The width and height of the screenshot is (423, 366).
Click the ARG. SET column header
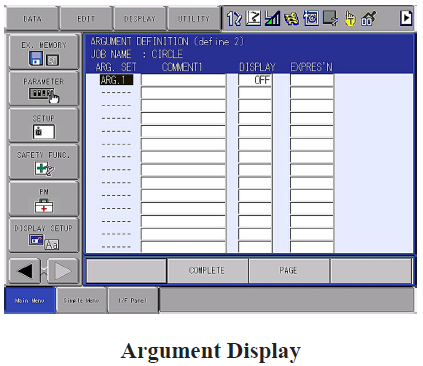pyautogui.click(x=116, y=67)
